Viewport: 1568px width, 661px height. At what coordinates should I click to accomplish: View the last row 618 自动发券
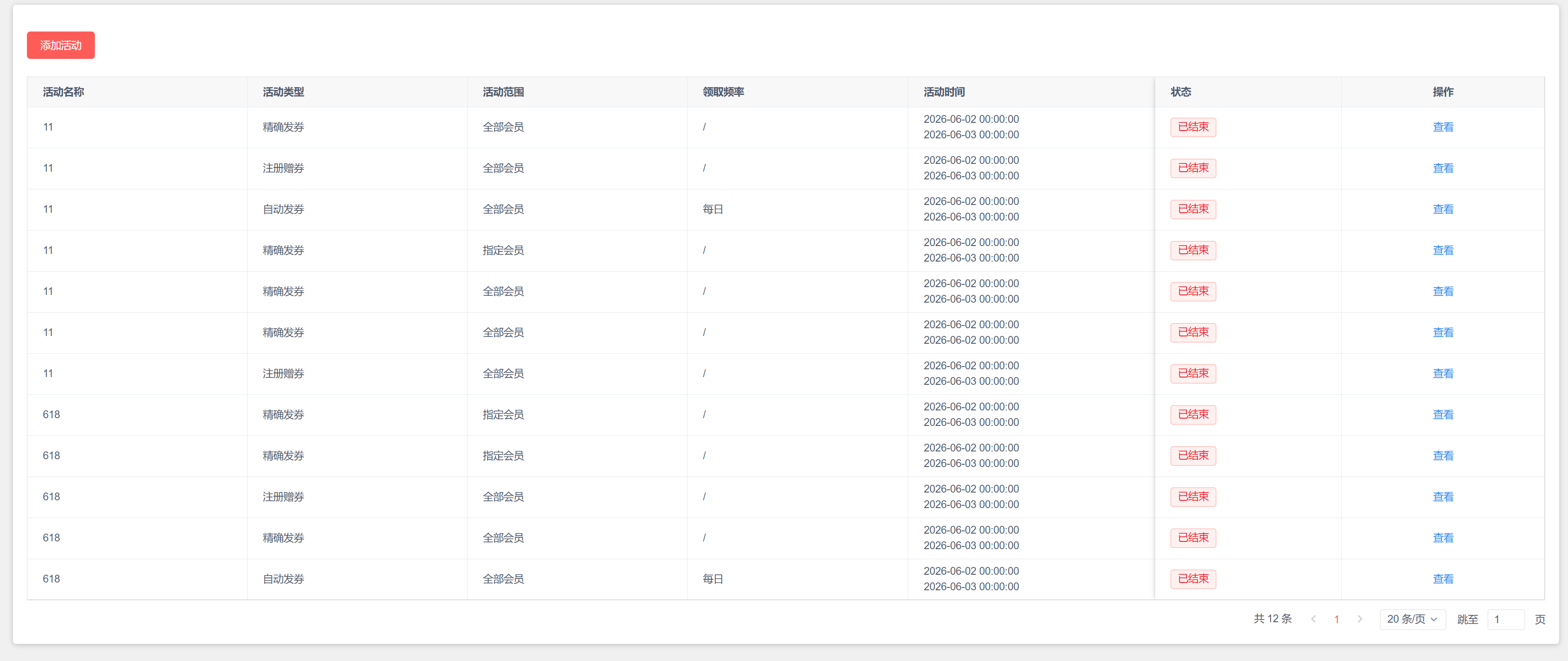[1443, 579]
